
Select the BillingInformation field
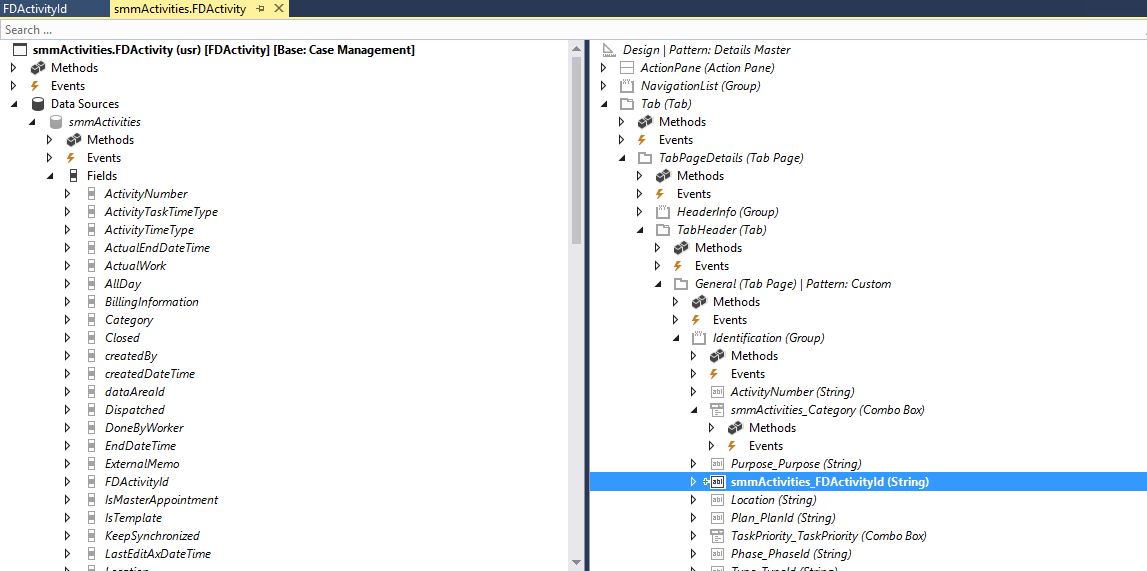click(x=151, y=302)
